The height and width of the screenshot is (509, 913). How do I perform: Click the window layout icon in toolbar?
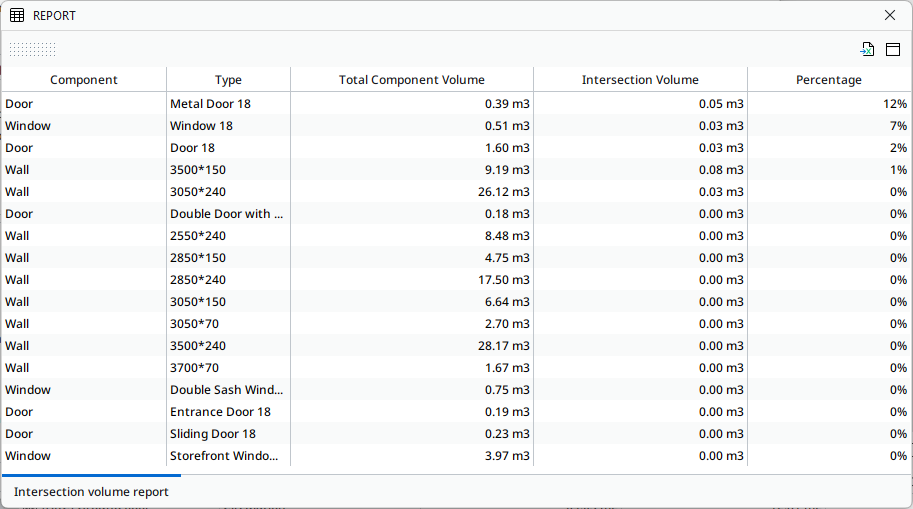(x=893, y=49)
